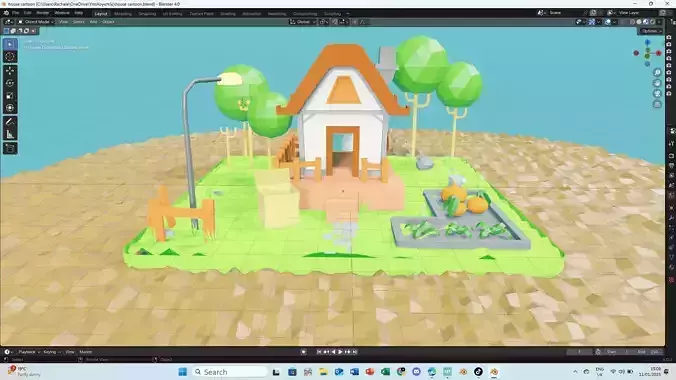Click the intersect selection mode icon
The image size is (676, 380).
coord(26,31)
